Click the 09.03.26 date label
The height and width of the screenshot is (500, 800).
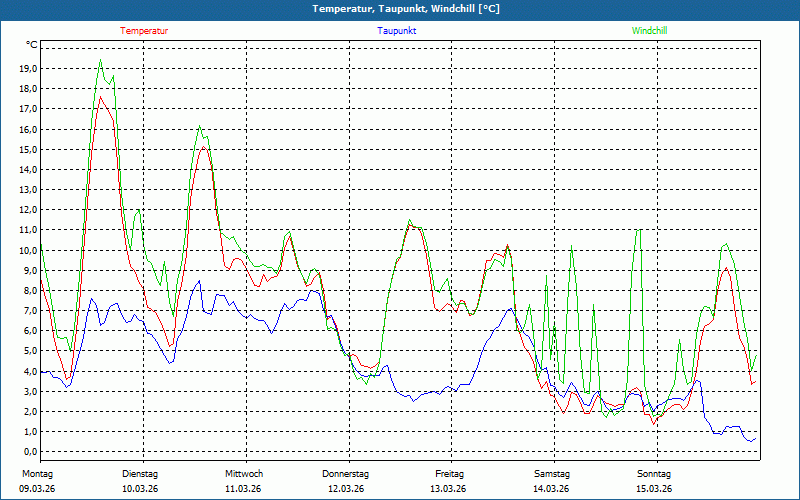37,489
